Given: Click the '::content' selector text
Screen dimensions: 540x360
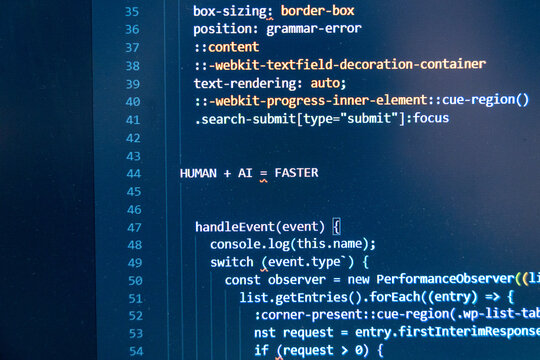Looking at the screenshot, I should coord(227,47).
